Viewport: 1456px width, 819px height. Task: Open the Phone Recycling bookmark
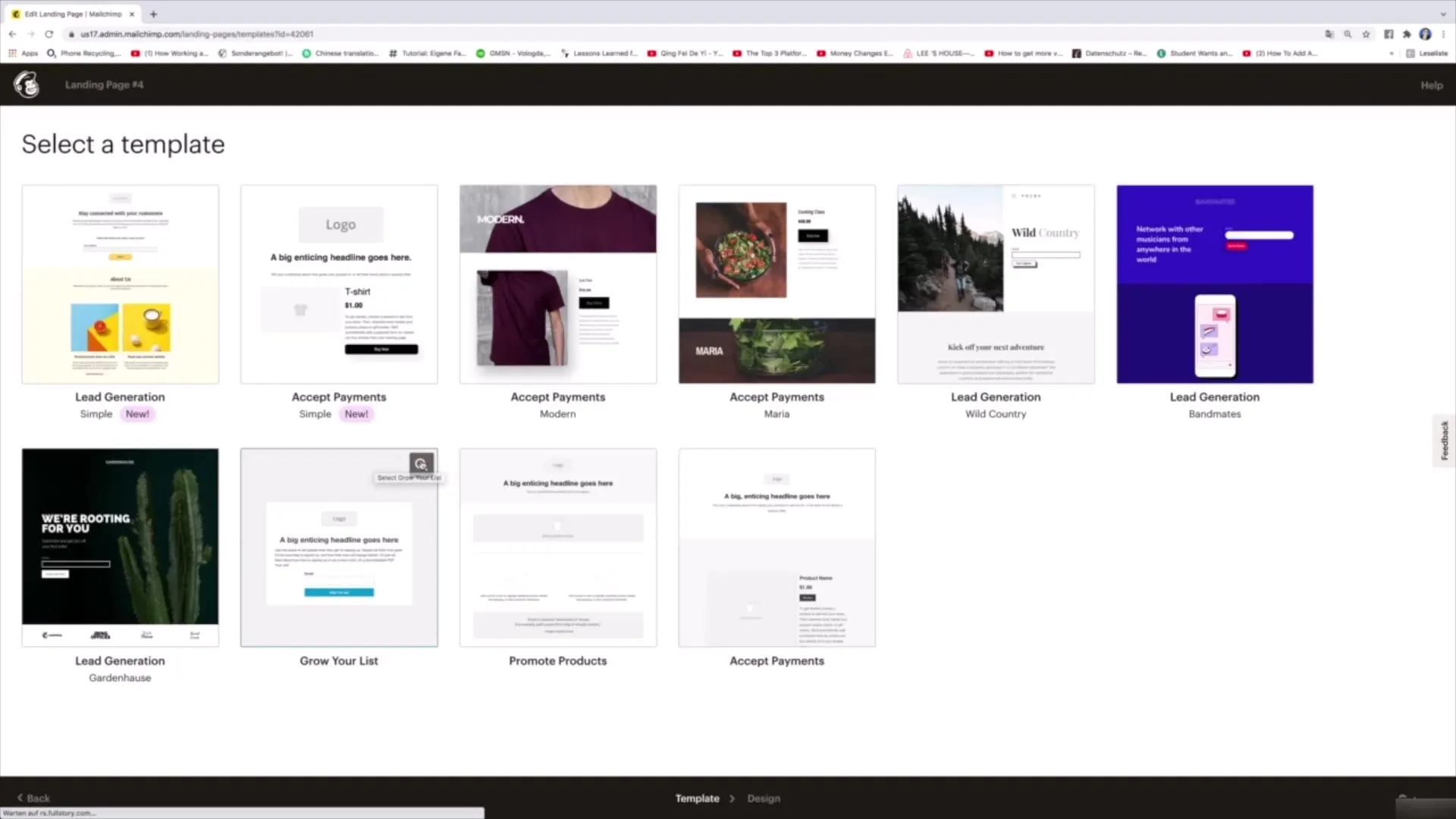[83, 53]
